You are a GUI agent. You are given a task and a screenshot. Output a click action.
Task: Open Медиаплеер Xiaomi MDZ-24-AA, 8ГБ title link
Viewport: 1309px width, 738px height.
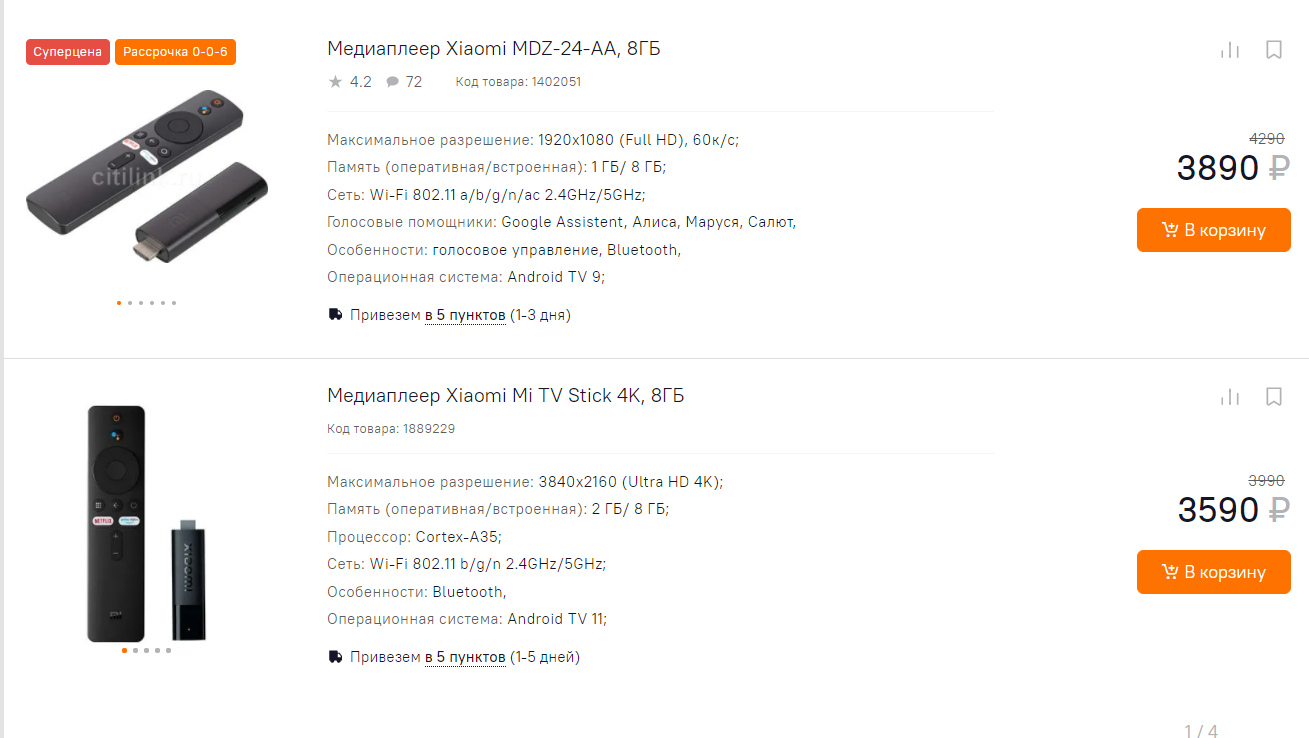pyautogui.click(x=494, y=49)
